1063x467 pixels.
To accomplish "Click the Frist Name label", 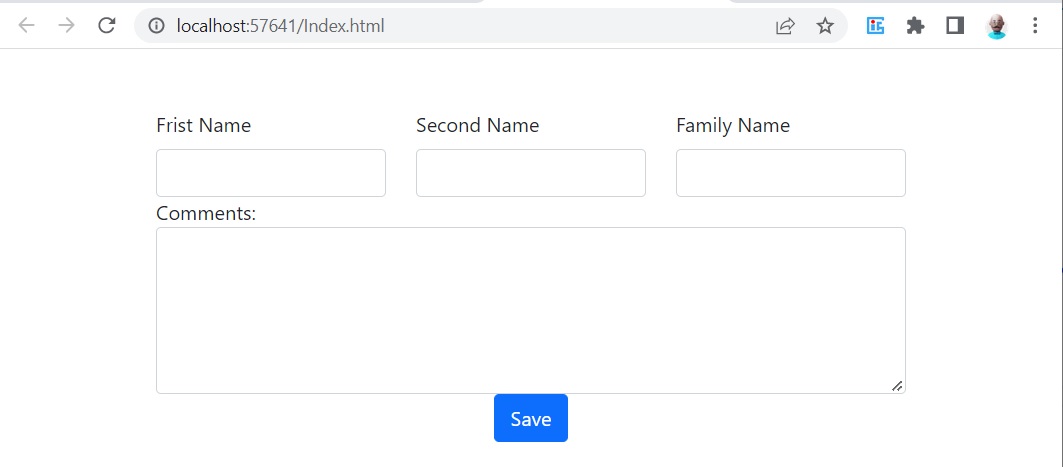I will click(x=203, y=125).
